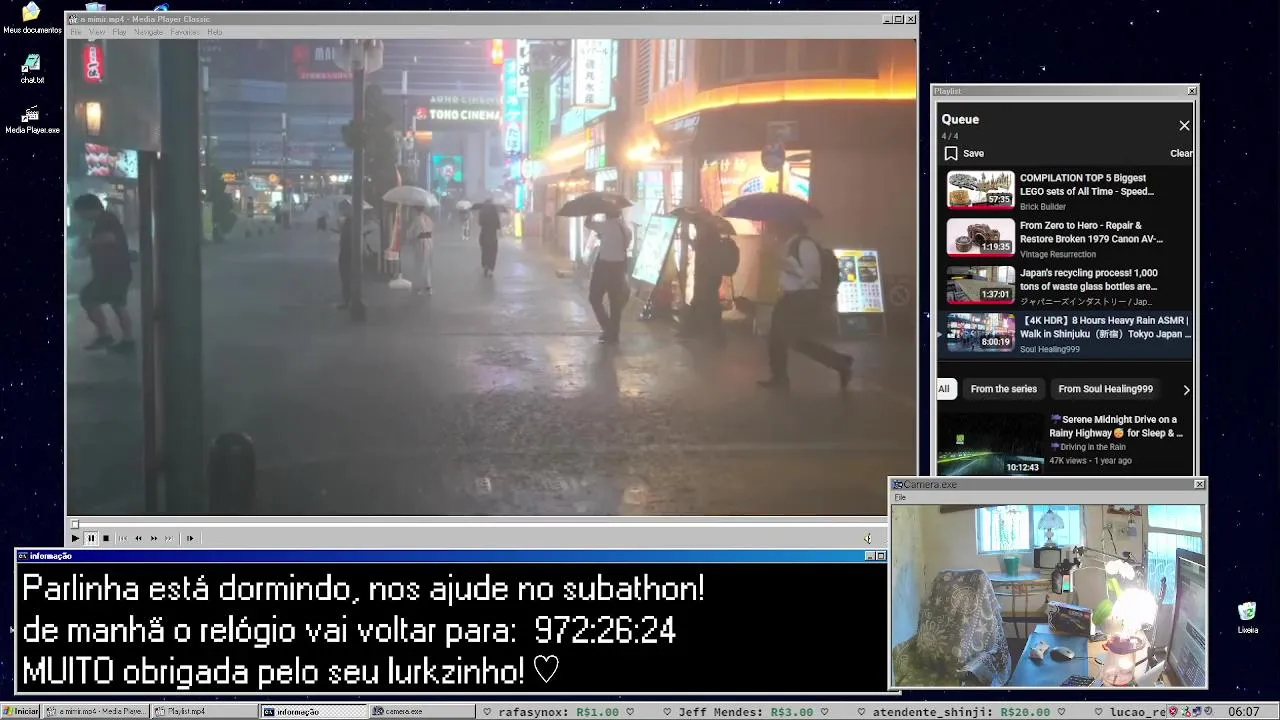Image resolution: width=1280 pixels, height=720 pixels.
Task: Close the Camera.exe window
Action: coord(1200,484)
